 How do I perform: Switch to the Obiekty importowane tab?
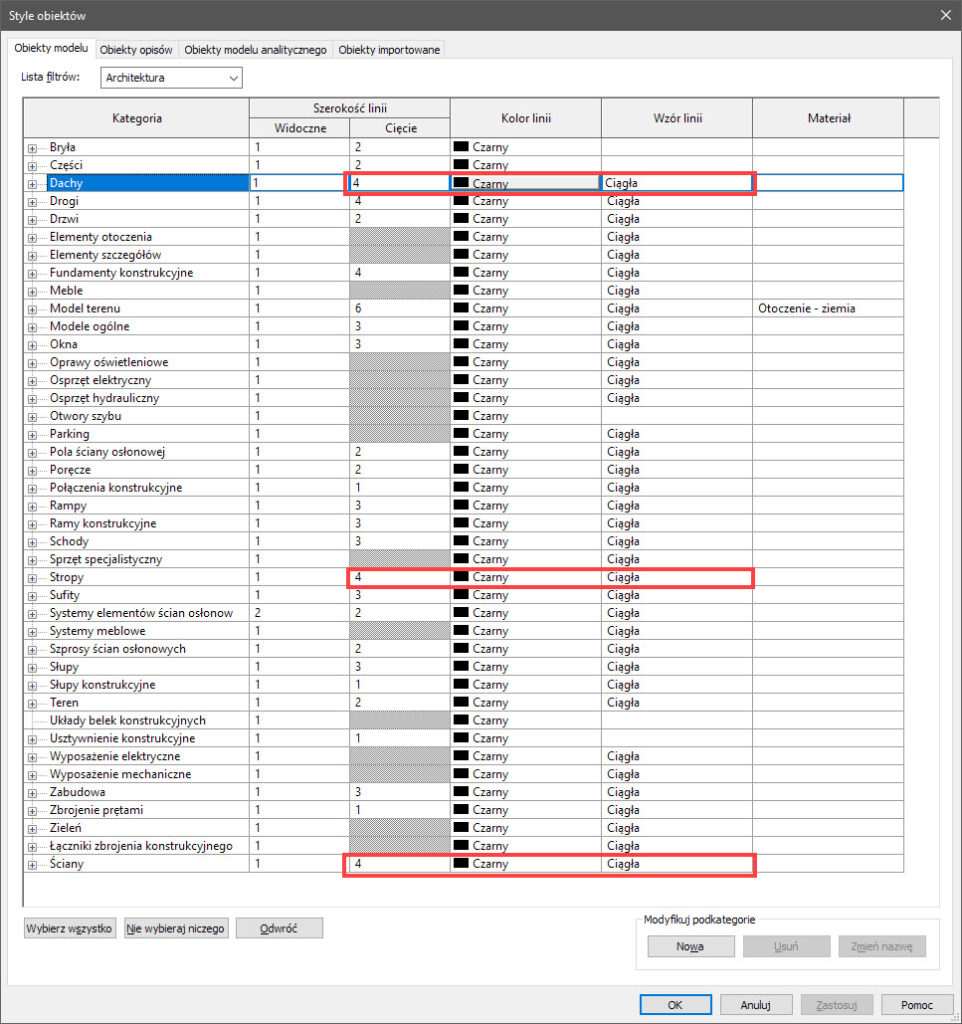(389, 50)
